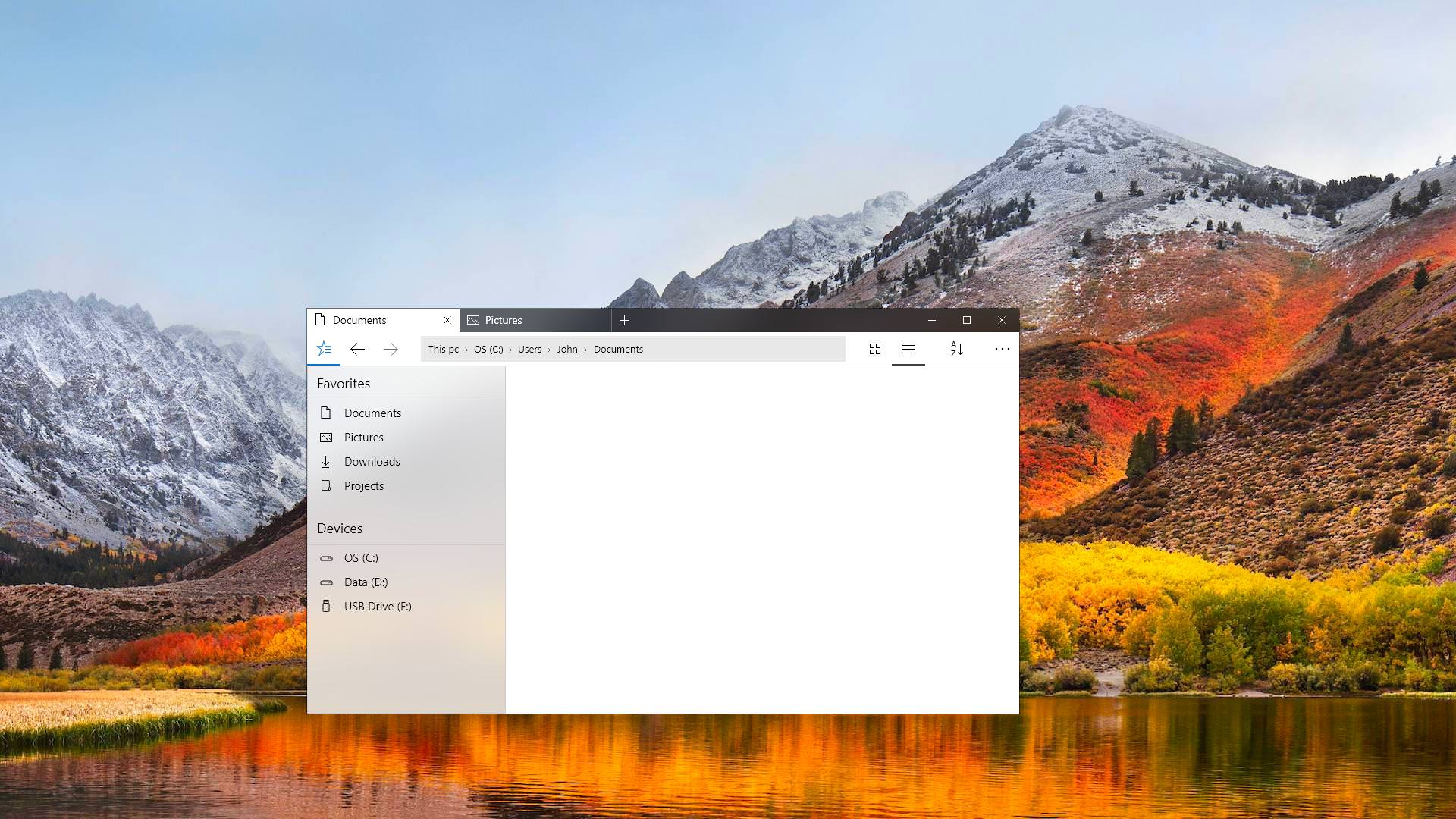Navigate to OS (C:) device
The width and height of the screenshot is (1456, 819).
[x=360, y=557]
